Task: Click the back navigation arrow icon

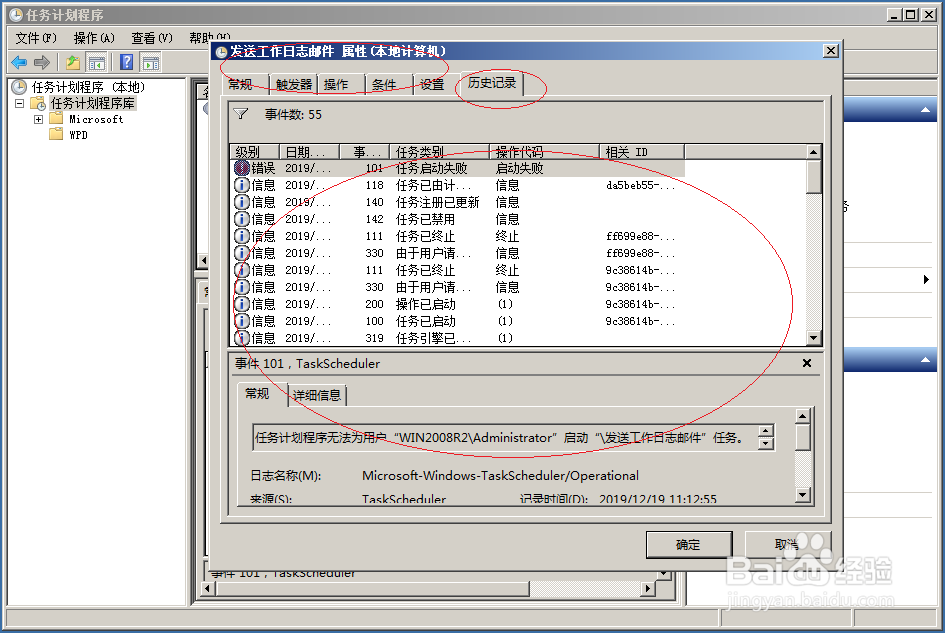Action: point(22,62)
